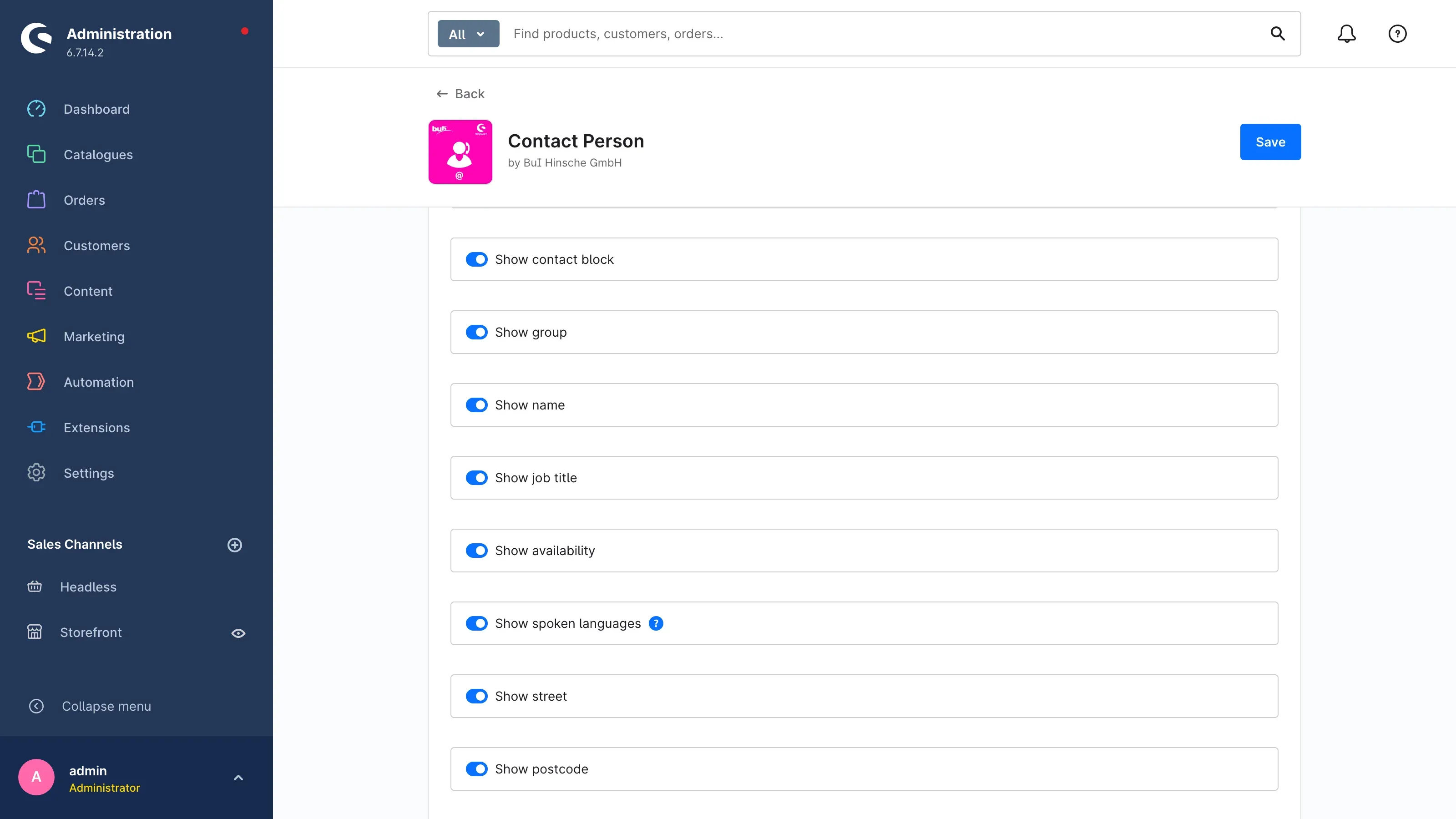
Task: Expand the admin user menu chevron
Action: pyautogui.click(x=238, y=778)
